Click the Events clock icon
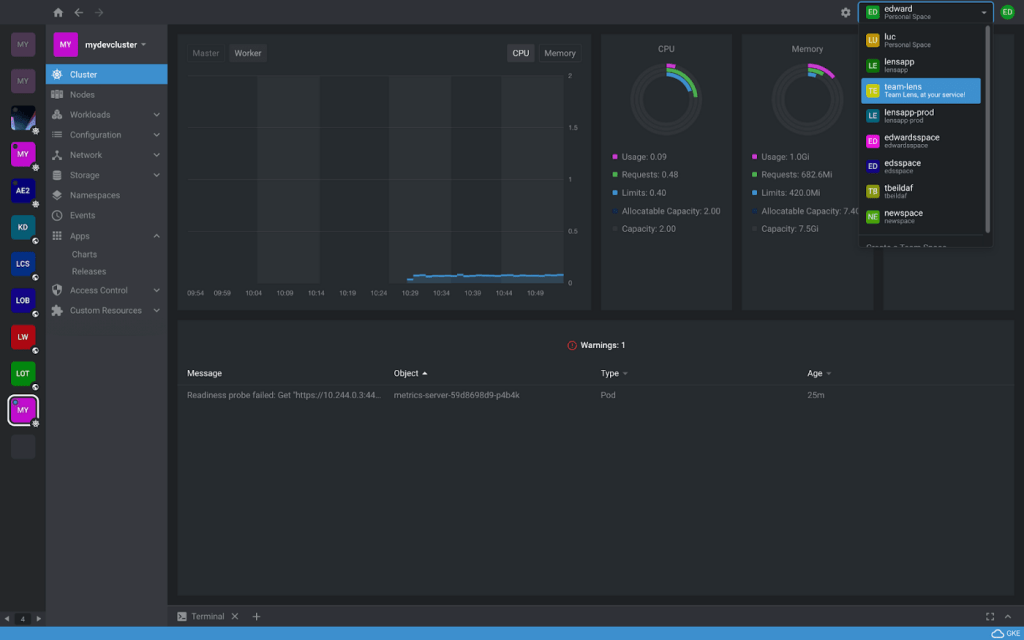Image resolution: width=1024 pixels, height=640 pixels. 57,216
